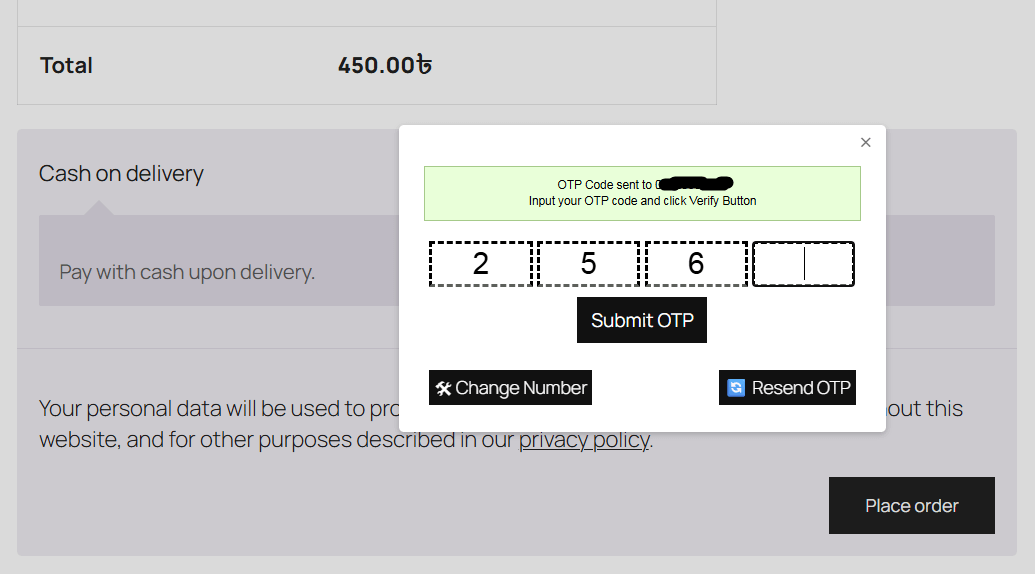
Task: Click the wrench icon beside Change Number
Action: pos(443,388)
